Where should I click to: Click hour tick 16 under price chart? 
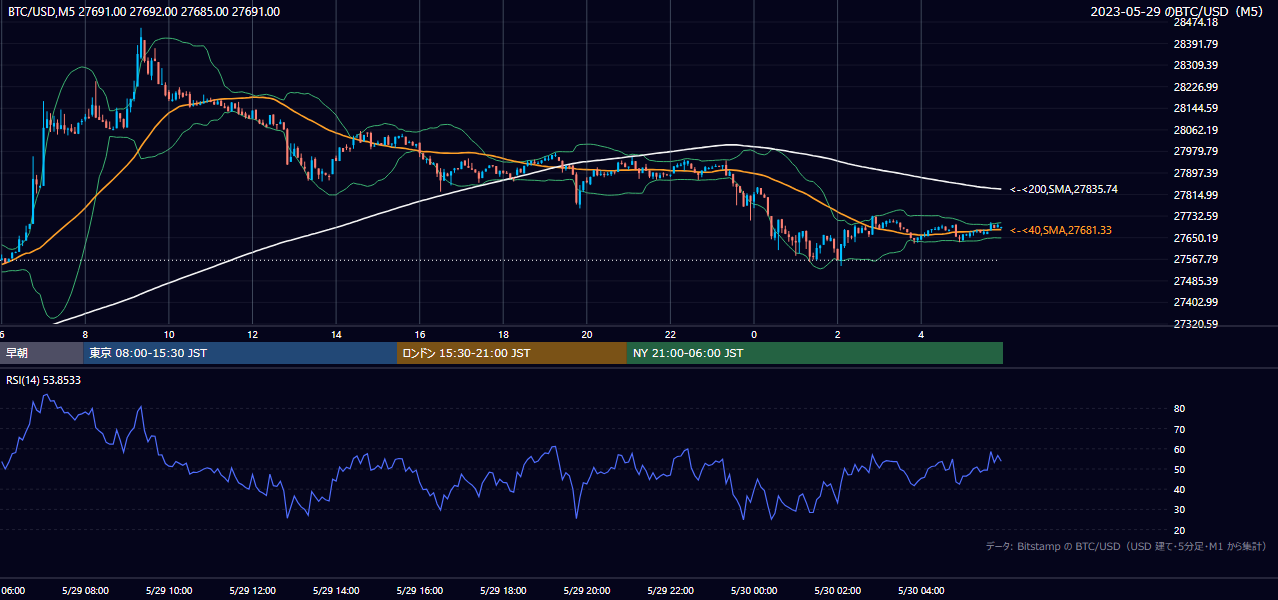(420, 335)
